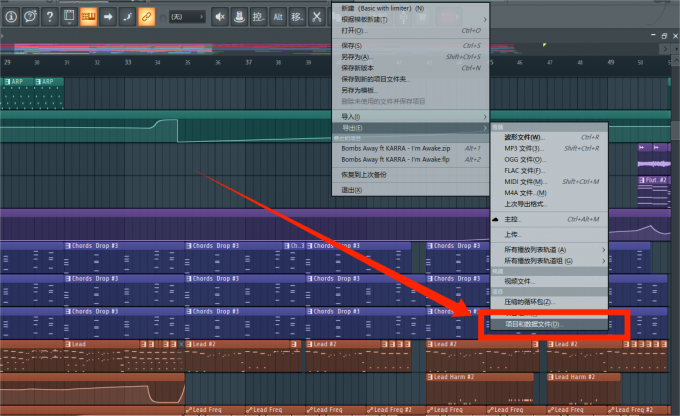Expand the 导入(I) submenu

(410, 117)
